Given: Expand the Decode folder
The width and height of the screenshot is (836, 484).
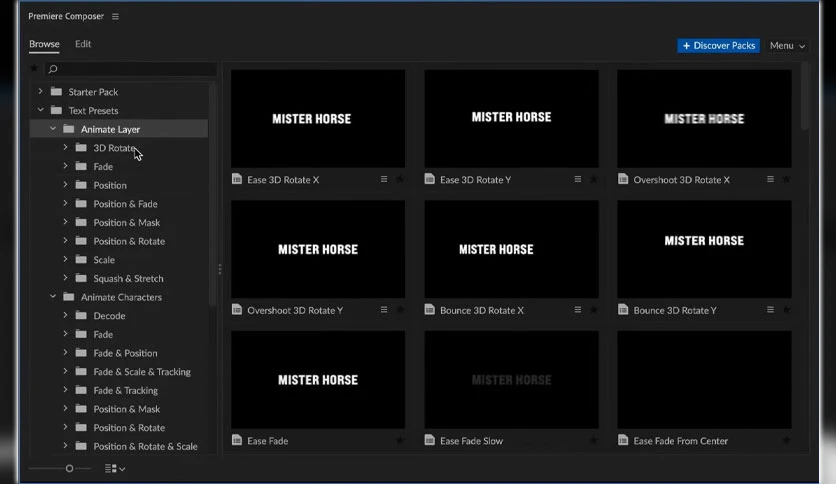Looking at the screenshot, I should (65, 315).
